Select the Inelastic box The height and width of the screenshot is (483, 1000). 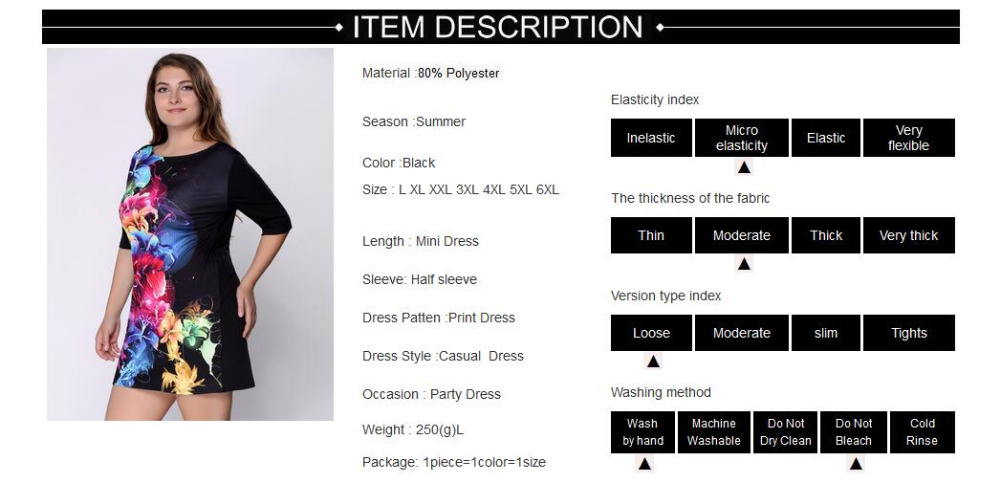[651, 138]
